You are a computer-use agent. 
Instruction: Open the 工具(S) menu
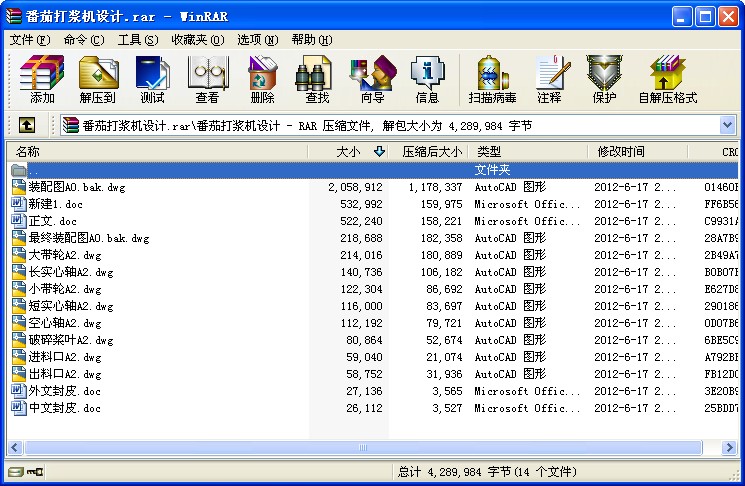[138, 40]
